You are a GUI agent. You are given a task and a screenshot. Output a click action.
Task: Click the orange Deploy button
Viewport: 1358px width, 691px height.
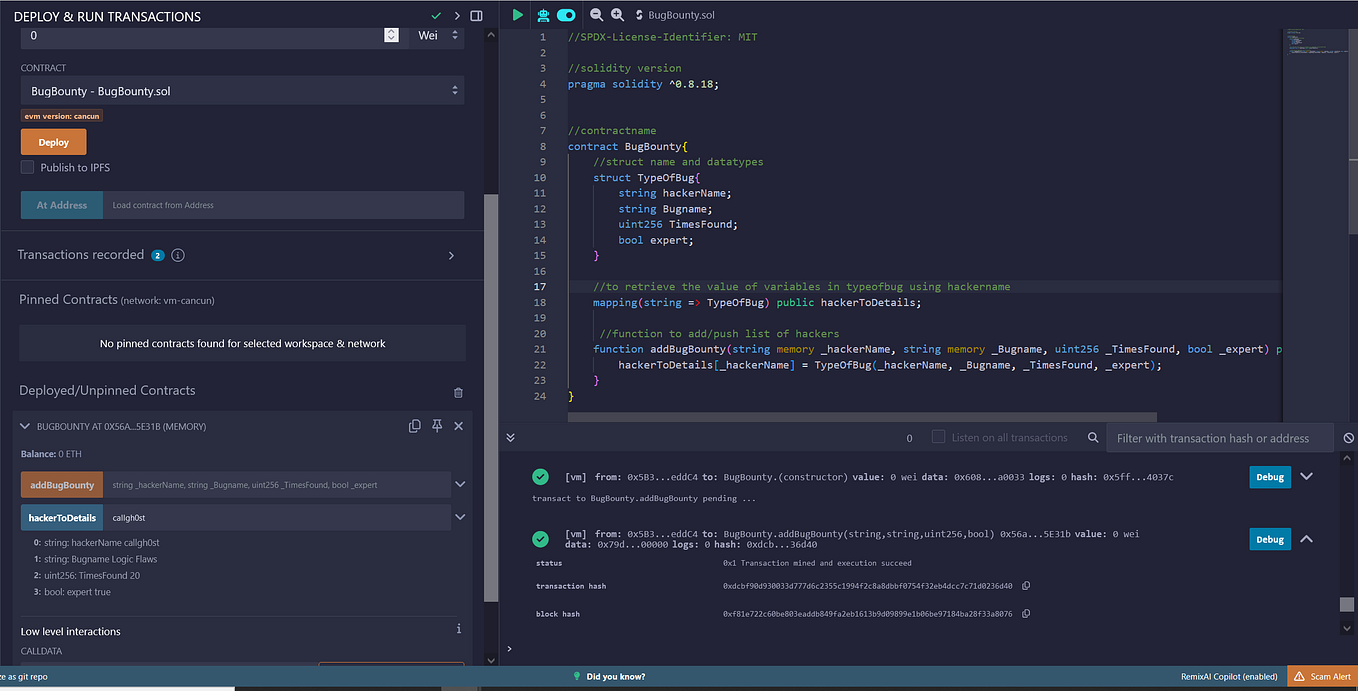click(53, 141)
